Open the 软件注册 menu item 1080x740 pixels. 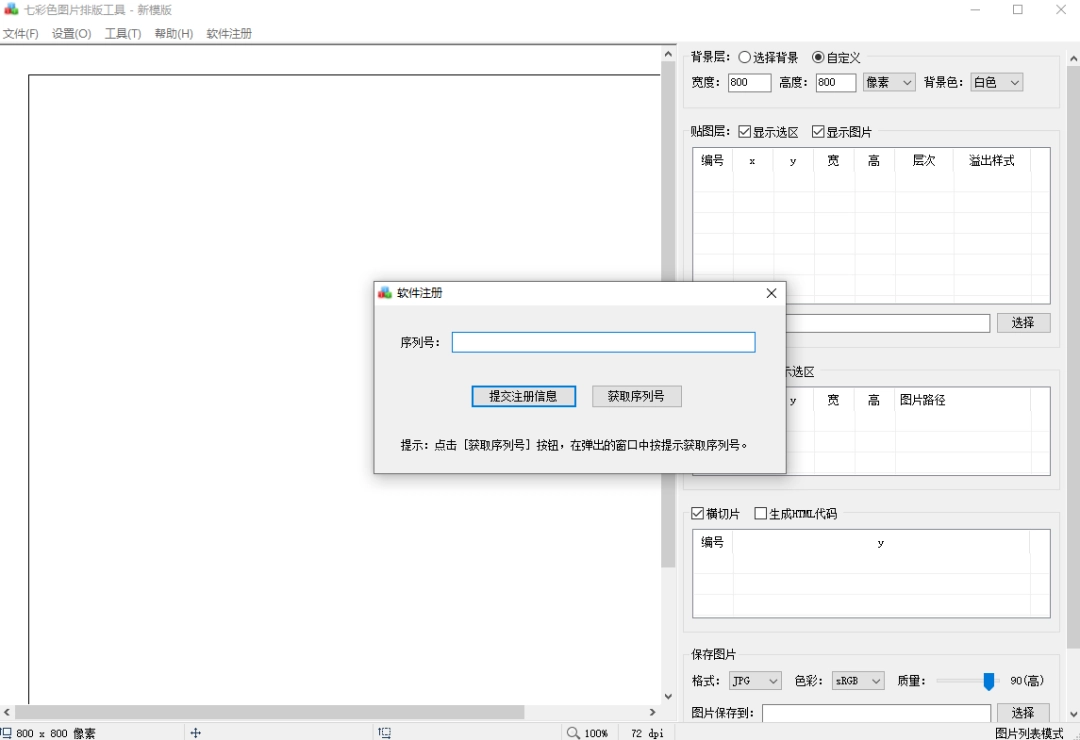coord(228,33)
